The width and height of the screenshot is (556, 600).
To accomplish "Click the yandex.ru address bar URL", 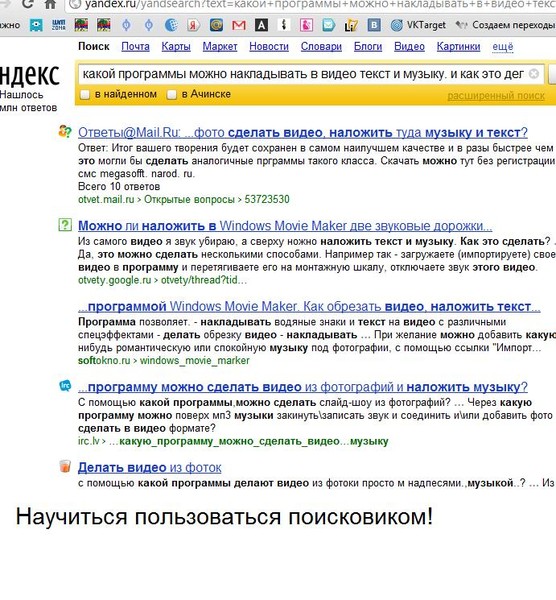I will pyautogui.click(x=320, y=5).
